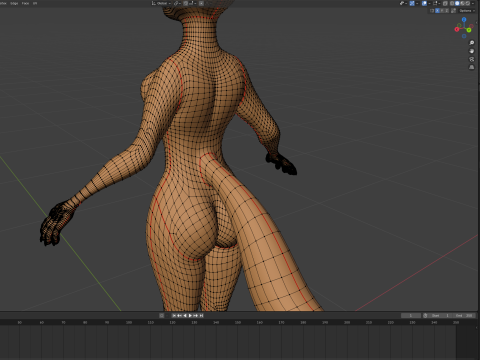The width and height of the screenshot is (480, 360).
Task: Open the Options dropdown
Action: point(467,11)
